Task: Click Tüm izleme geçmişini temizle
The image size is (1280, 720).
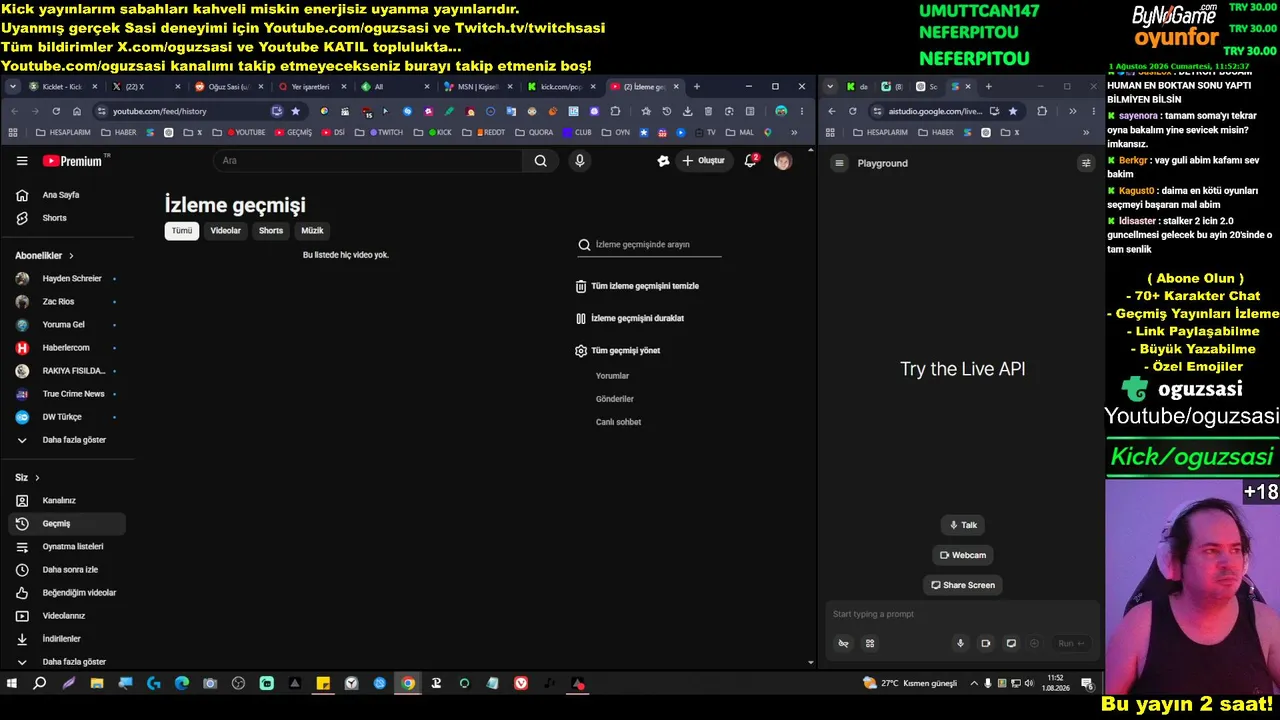Action: pyautogui.click(x=637, y=286)
